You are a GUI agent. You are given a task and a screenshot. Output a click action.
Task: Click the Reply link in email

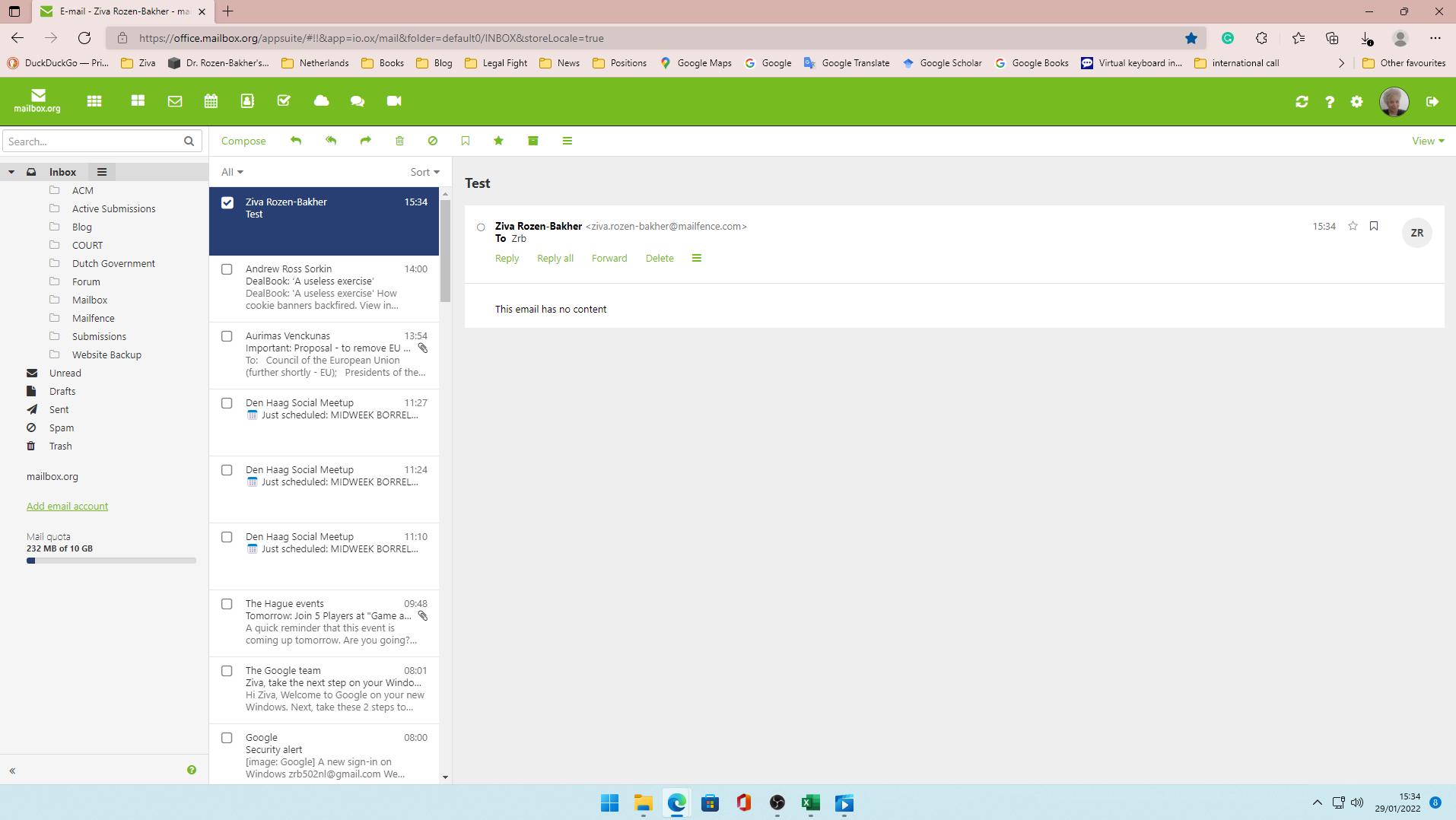(507, 258)
